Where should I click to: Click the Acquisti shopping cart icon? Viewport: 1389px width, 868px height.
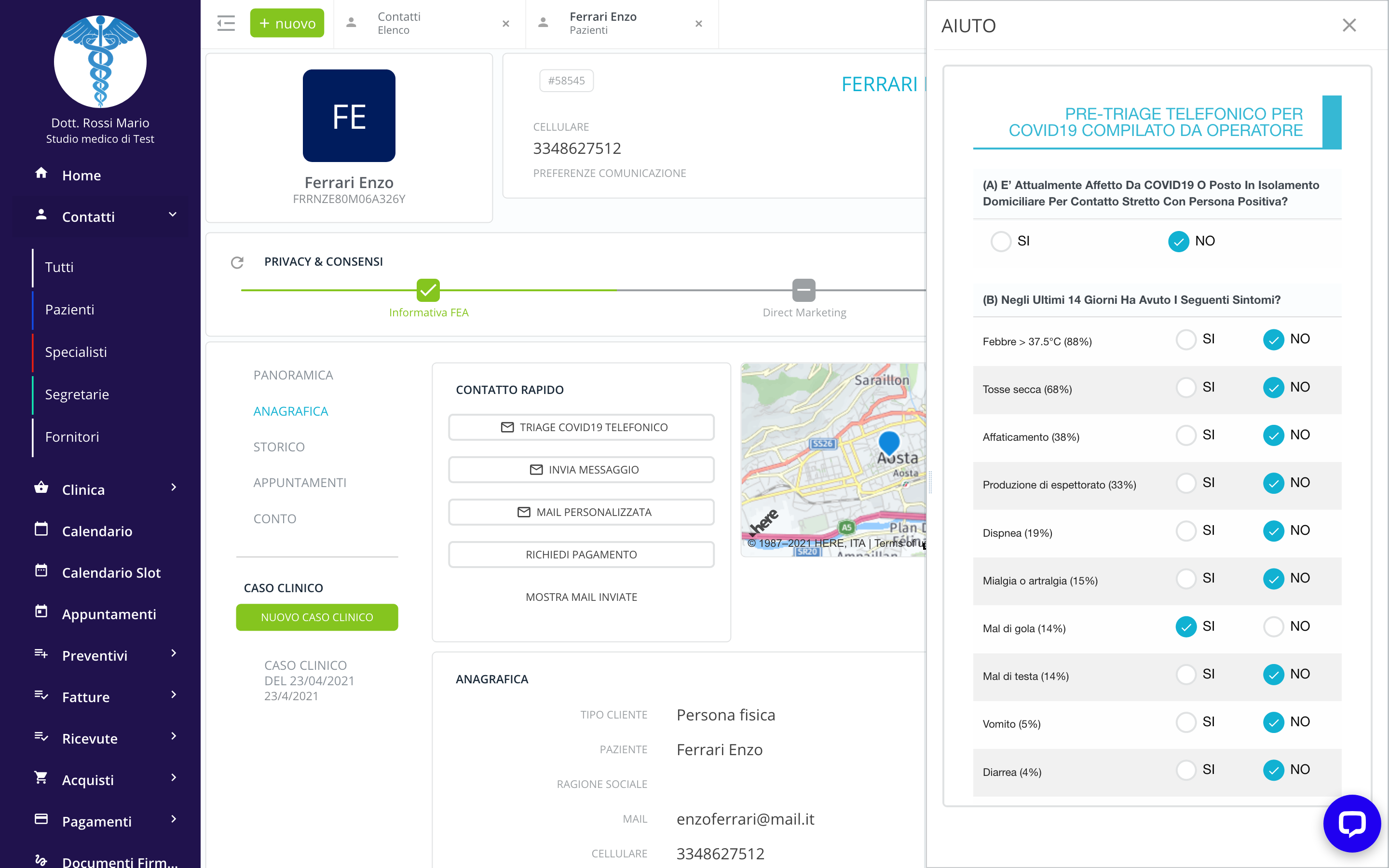[41, 778]
